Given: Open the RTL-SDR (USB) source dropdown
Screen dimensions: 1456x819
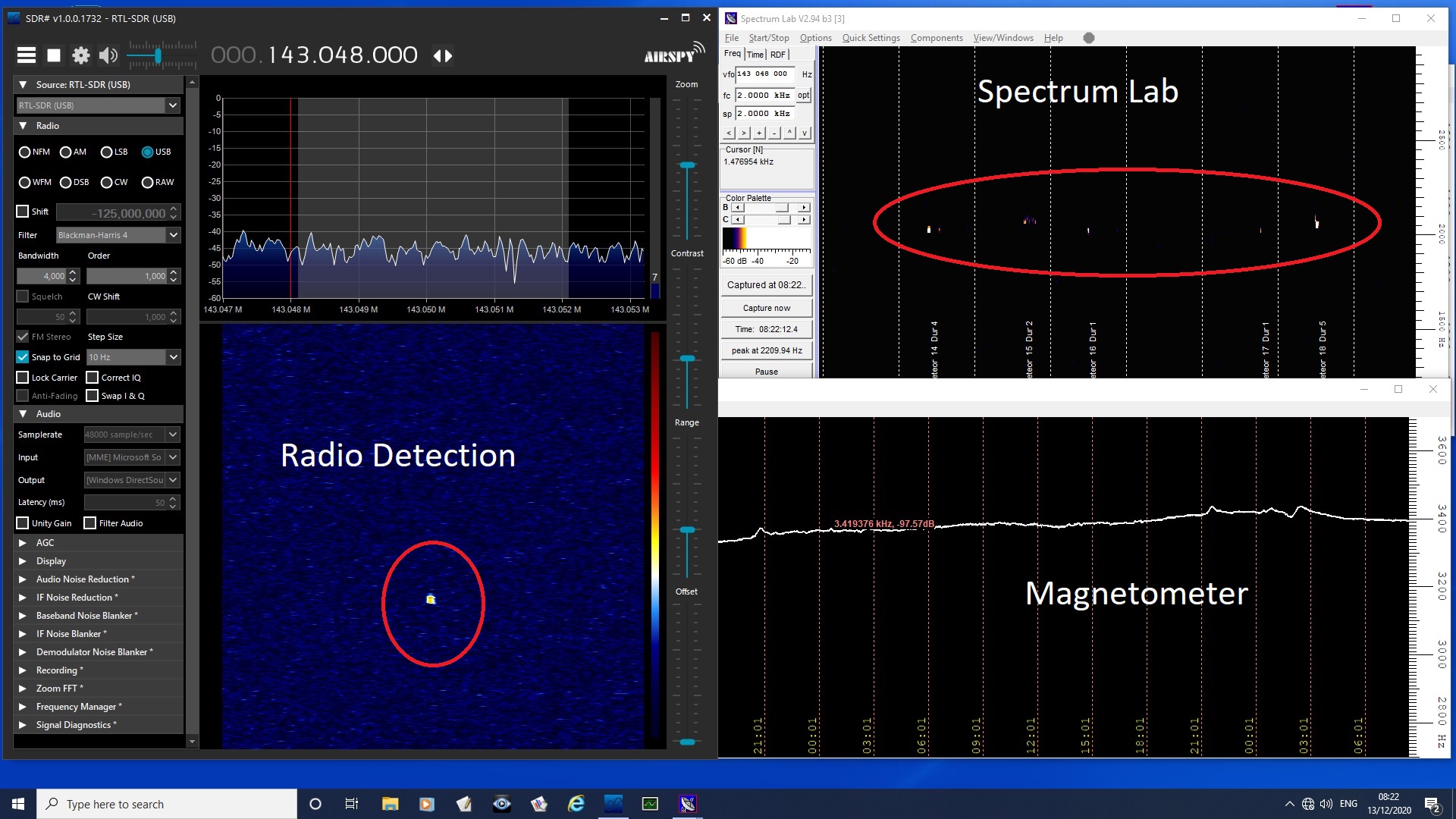Looking at the screenshot, I should (99, 105).
